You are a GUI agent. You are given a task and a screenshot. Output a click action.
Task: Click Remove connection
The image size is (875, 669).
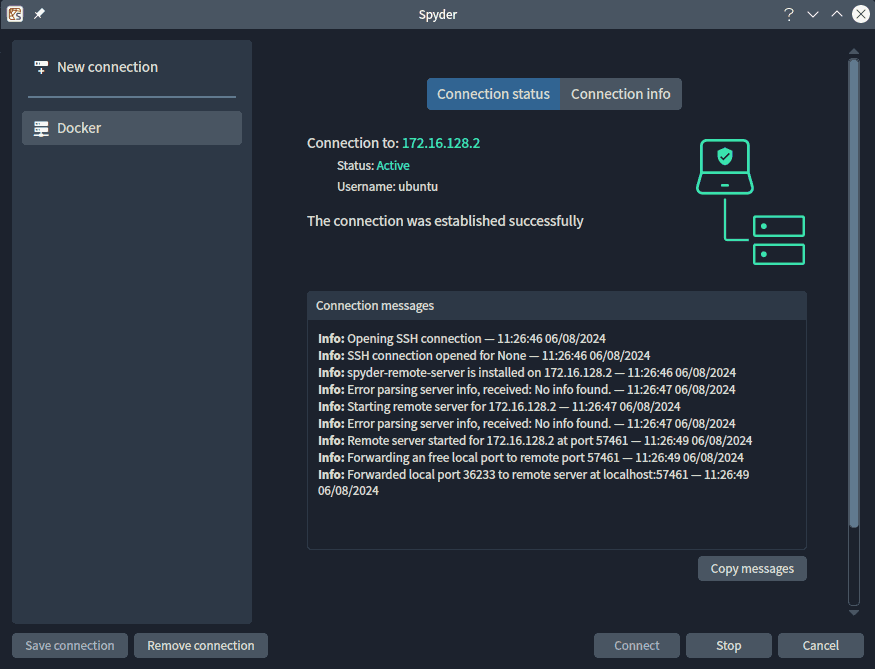(x=200, y=645)
